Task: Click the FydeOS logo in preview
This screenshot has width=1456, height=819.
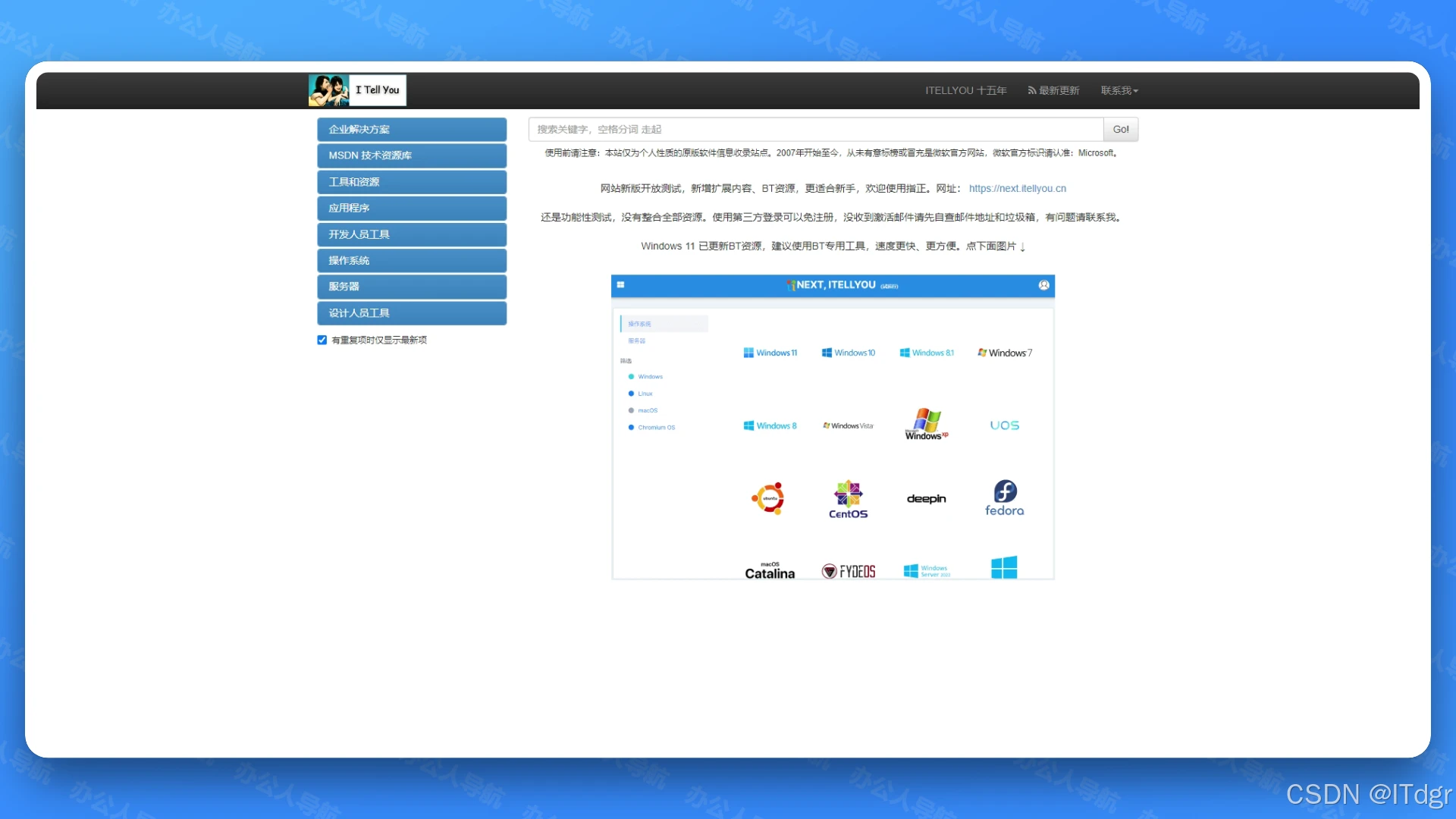Action: tap(849, 572)
